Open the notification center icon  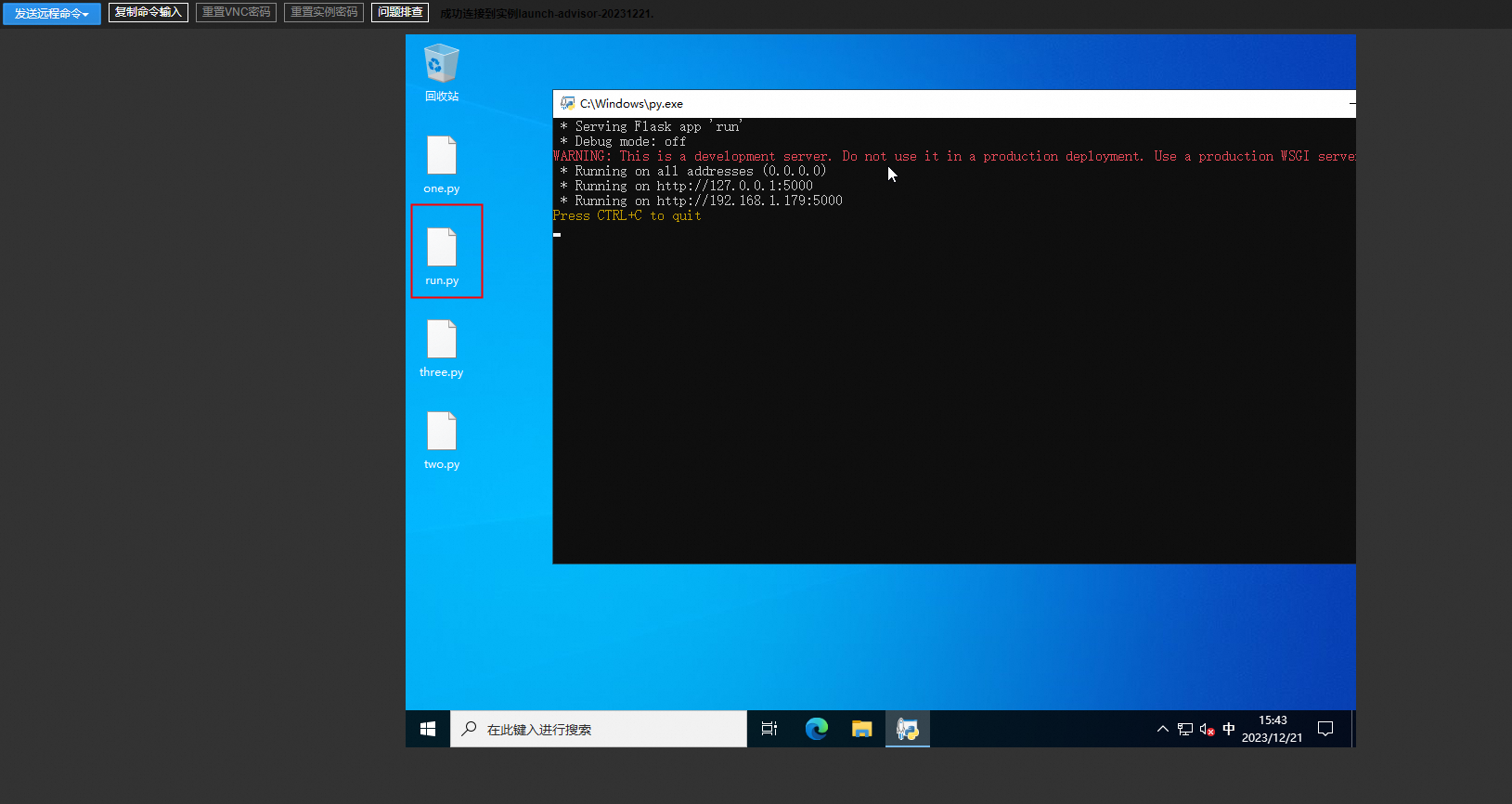coord(1325,729)
